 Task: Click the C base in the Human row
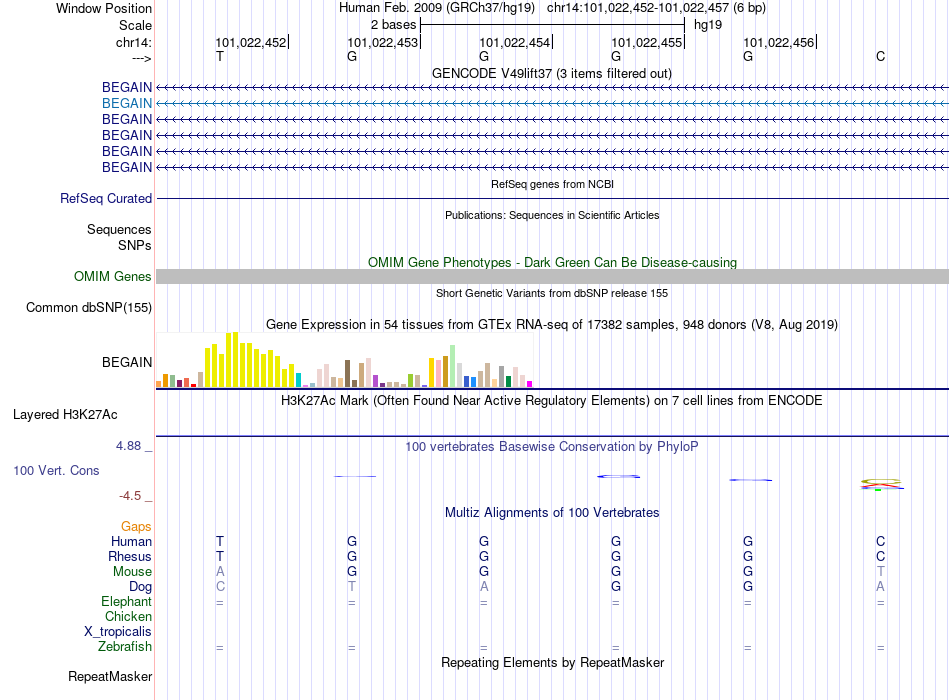(880, 541)
